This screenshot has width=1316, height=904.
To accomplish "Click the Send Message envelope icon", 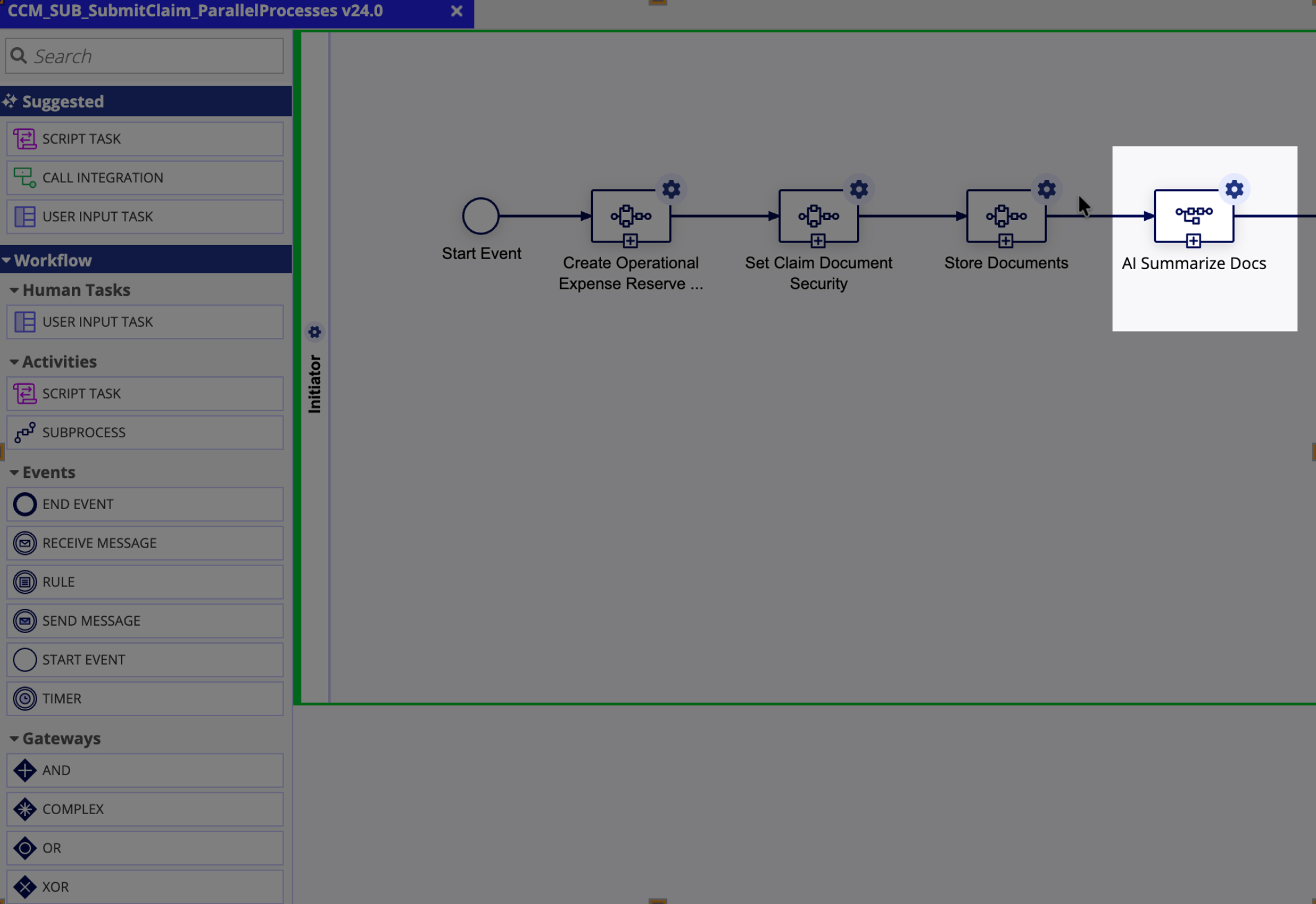I will [x=25, y=621].
